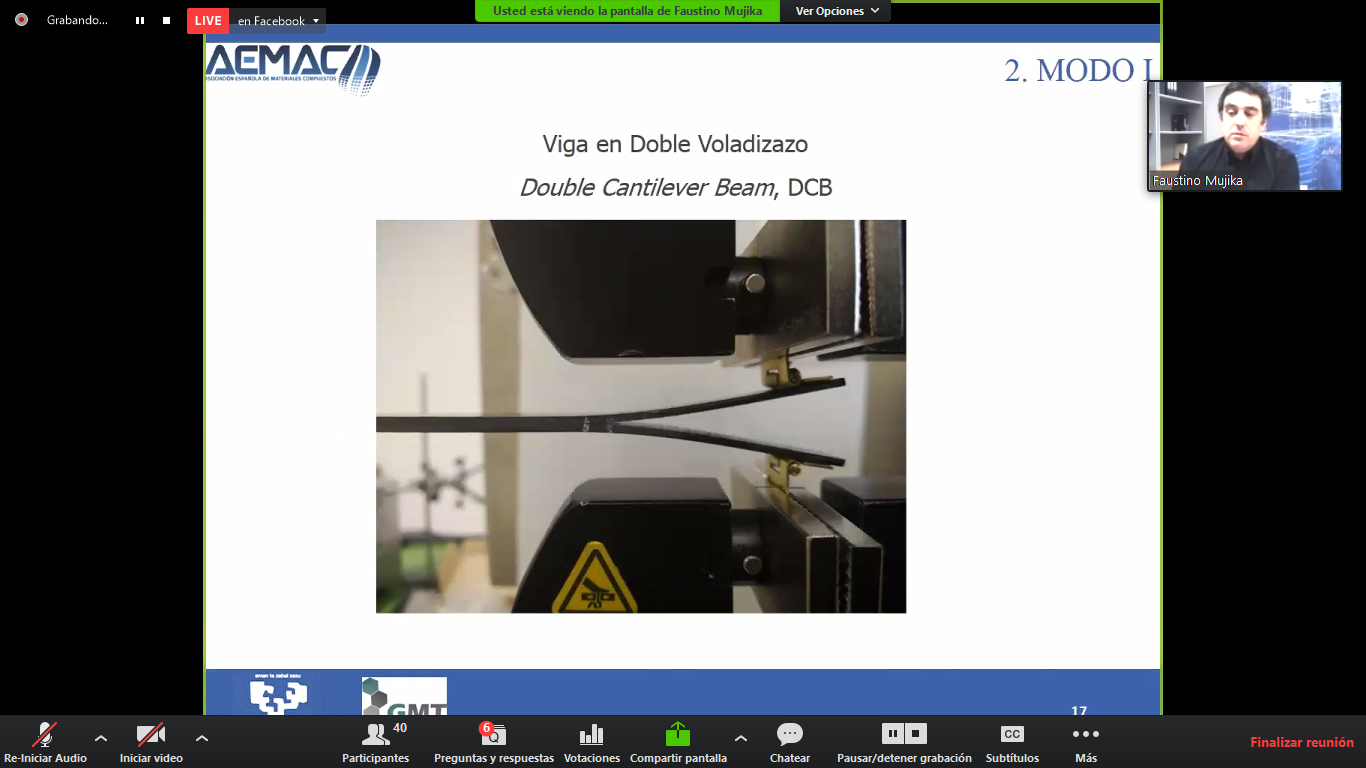Click the 'Double Cantilever Beam, DCB' subtitle
The height and width of the screenshot is (768, 1366).
coord(676,187)
